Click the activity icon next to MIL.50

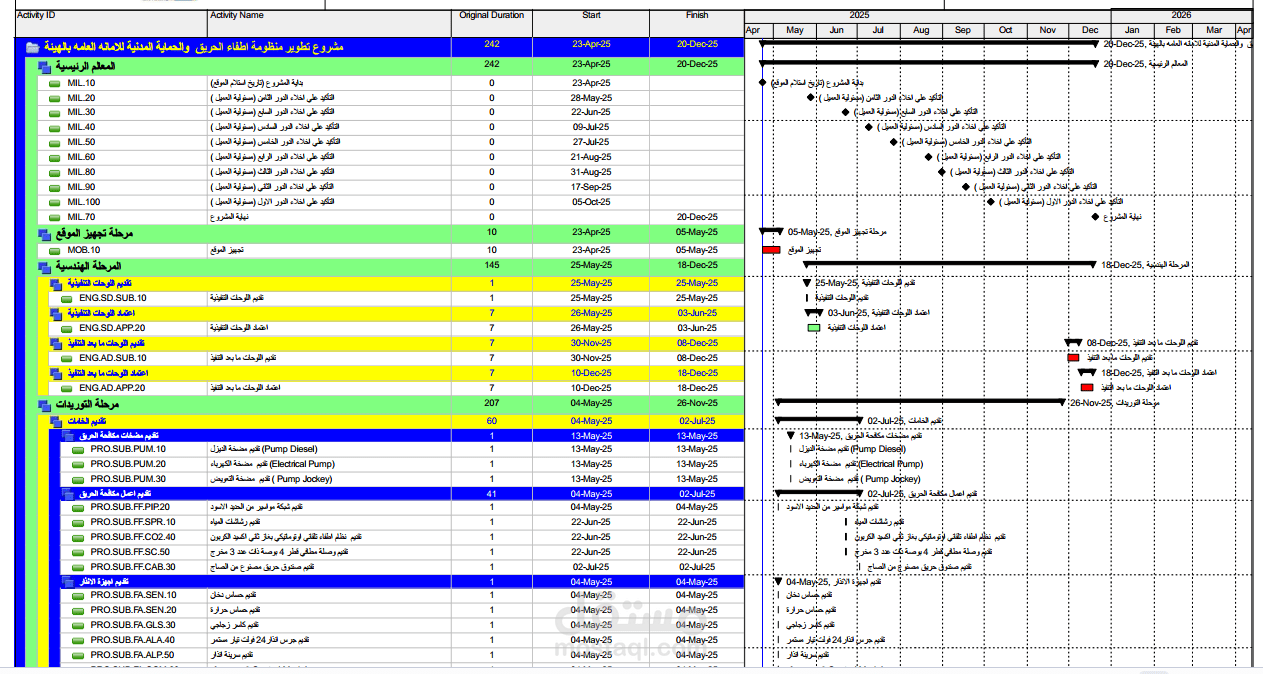[x=55, y=143]
